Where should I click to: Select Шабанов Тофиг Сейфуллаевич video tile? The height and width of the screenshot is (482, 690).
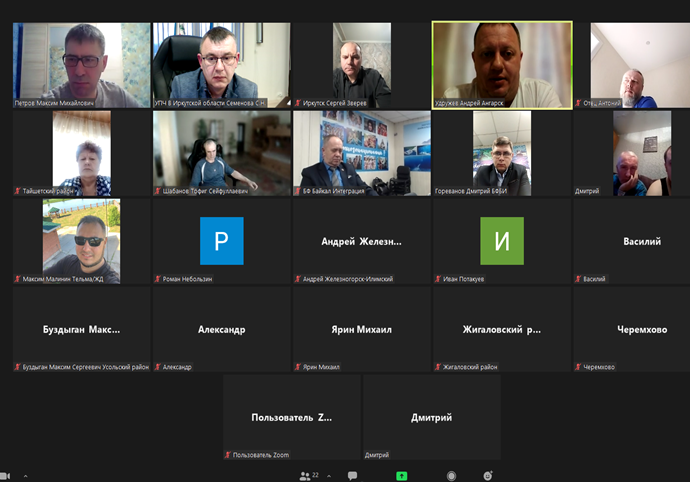221,153
